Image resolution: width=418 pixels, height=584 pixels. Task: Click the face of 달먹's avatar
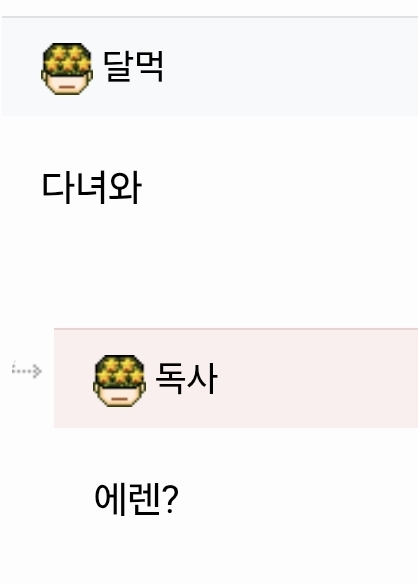pos(67,84)
